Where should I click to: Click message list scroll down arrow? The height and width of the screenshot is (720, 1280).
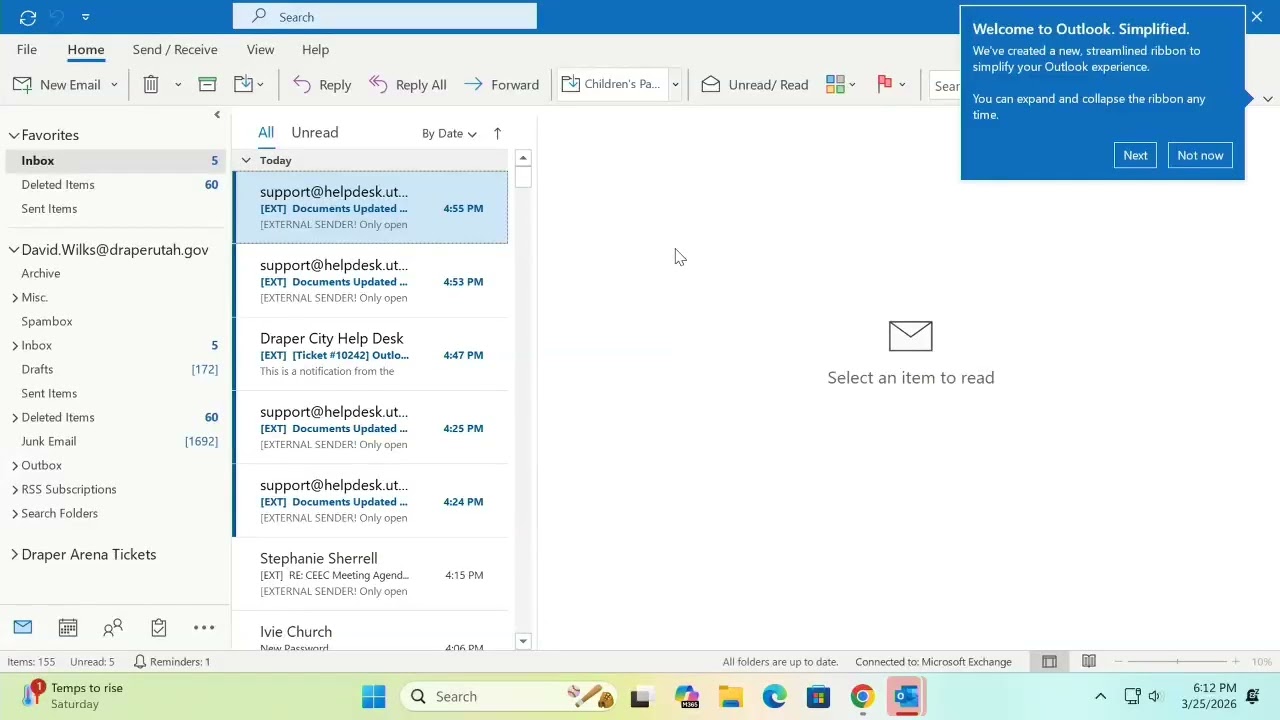[x=523, y=641]
